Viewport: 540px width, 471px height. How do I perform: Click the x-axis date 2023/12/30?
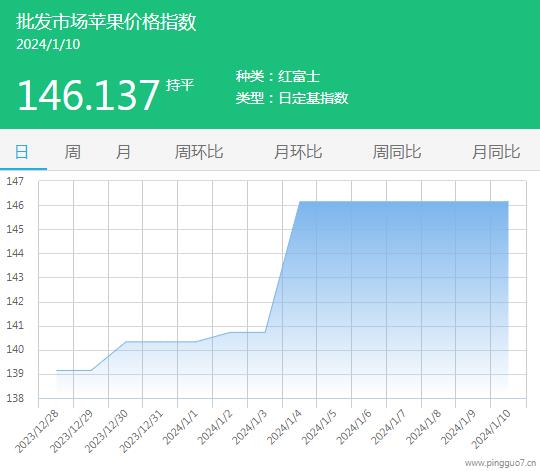click(x=106, y=431)
